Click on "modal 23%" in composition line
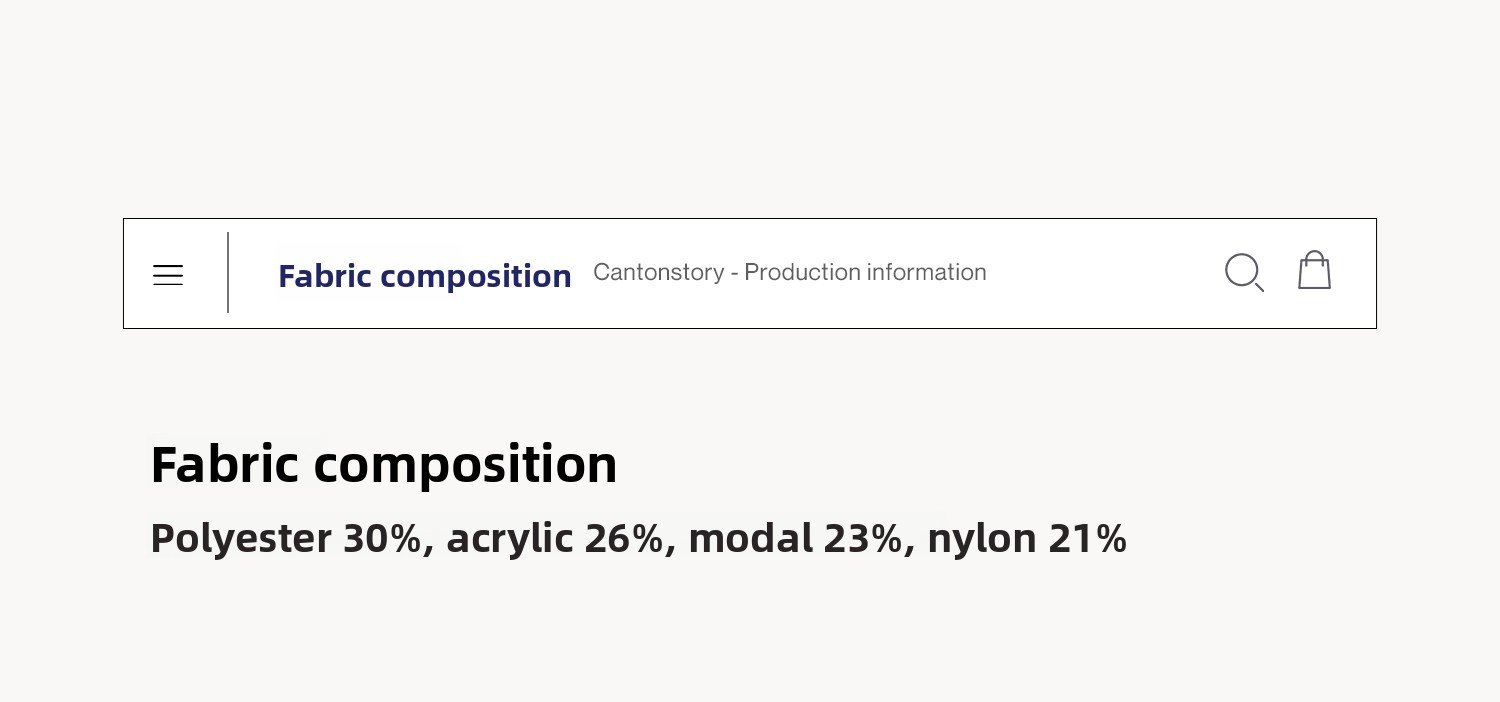The height and width of the screenshot is (702, 1500). 796,539
